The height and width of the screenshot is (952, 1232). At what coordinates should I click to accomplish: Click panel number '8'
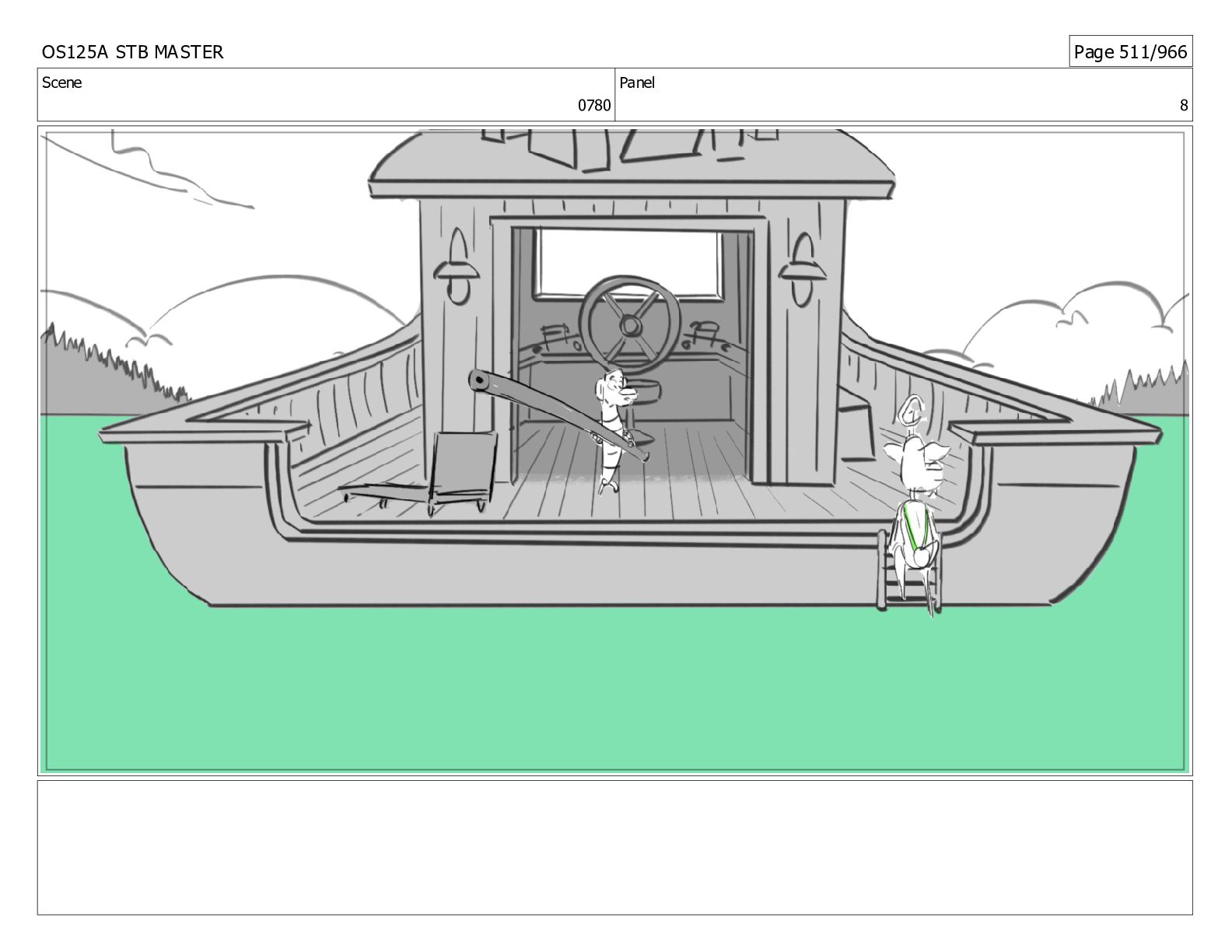[1184, 105]
